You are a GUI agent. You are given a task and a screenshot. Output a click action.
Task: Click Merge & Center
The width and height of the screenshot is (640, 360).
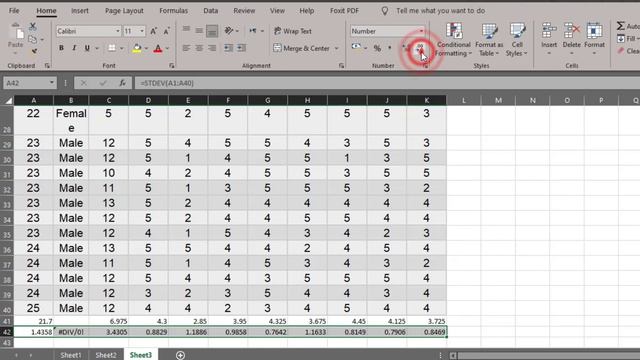[x=301, y=48]
